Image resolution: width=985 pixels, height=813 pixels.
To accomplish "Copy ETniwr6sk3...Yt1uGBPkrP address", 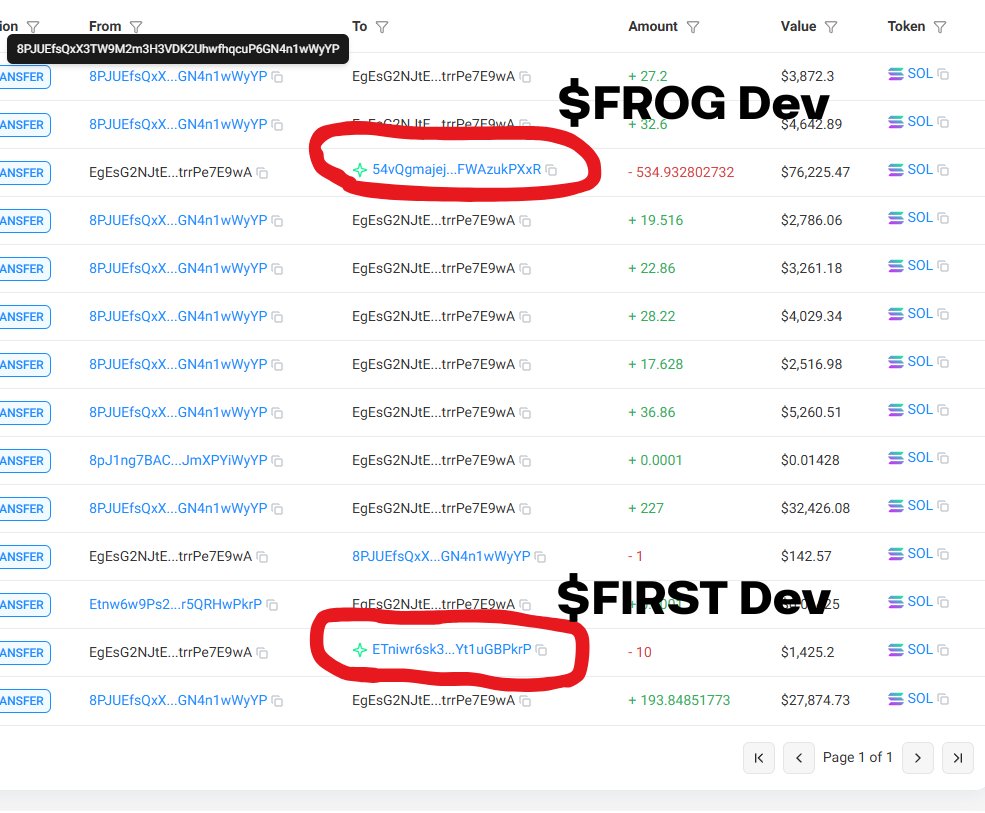I will click(541, 650).
